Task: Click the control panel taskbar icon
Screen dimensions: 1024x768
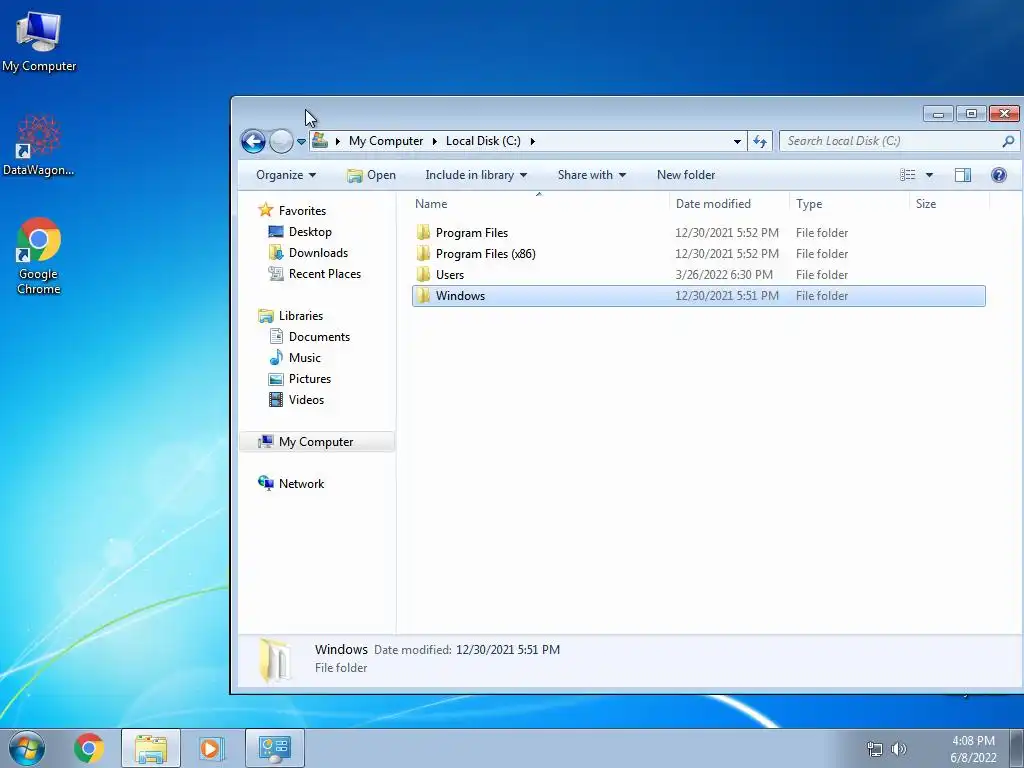Action: pos(275,748)
